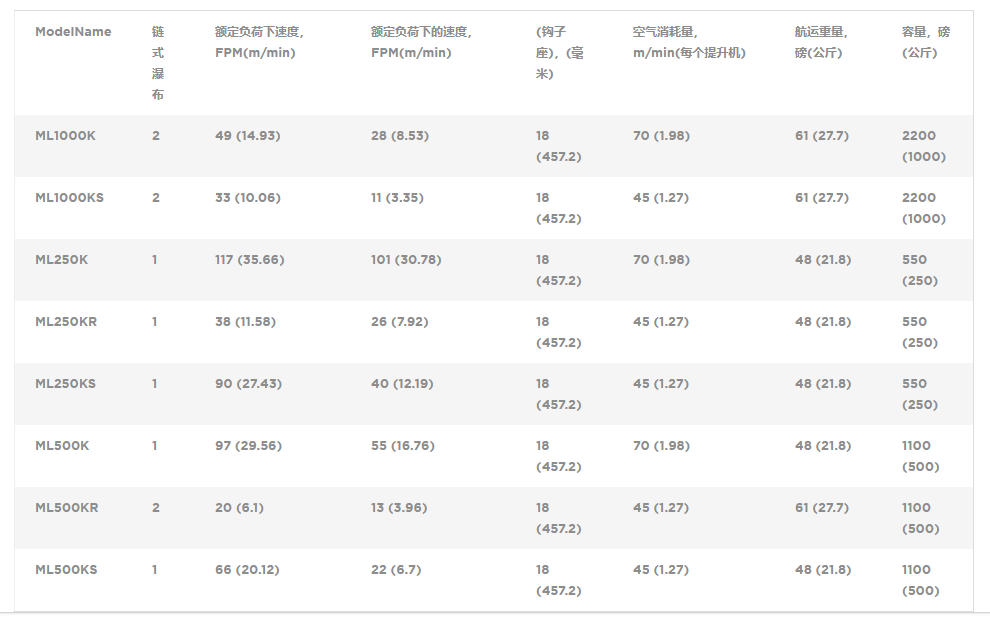Select the 101 (30.78) speed cell
Image resolution: width=990 pixels, height=617 pixels.
click(x=405, y=260)
